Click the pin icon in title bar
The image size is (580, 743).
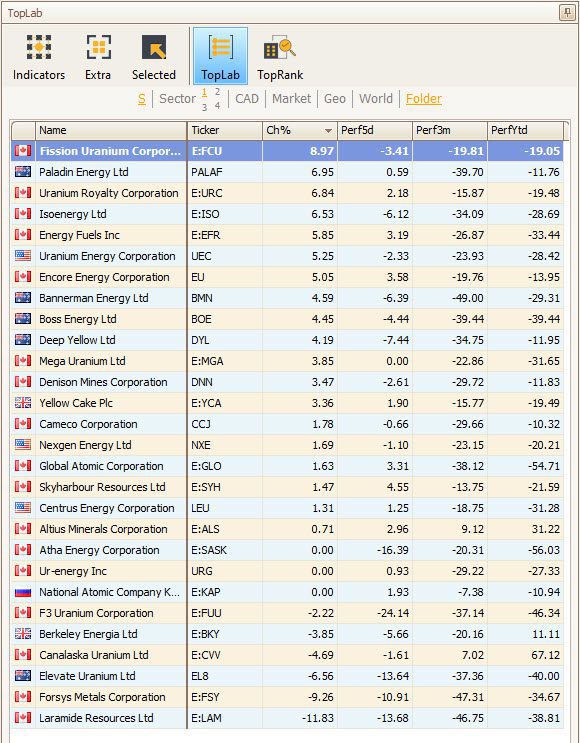567,12
